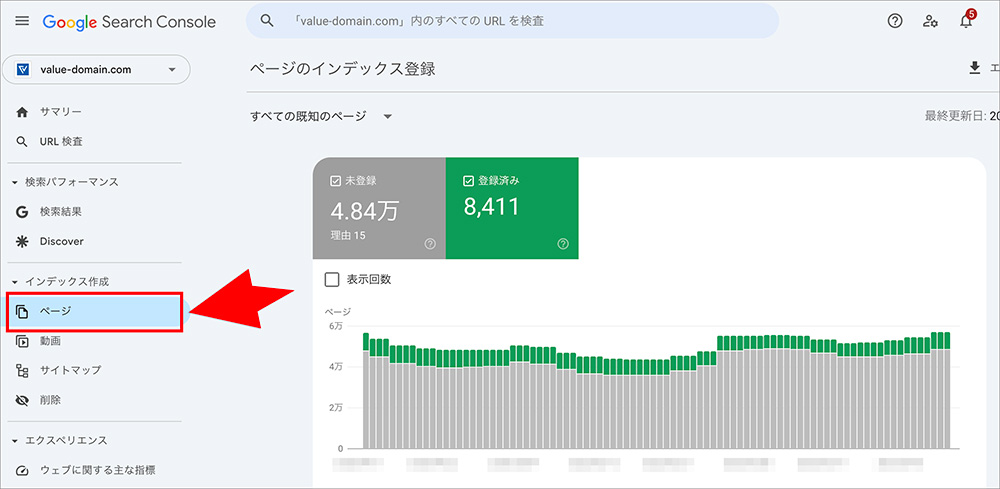The height and width of the screenshot is (489, 1000).
Task: Open the value-domain.com property dropdown
Action: click(96, 70)
